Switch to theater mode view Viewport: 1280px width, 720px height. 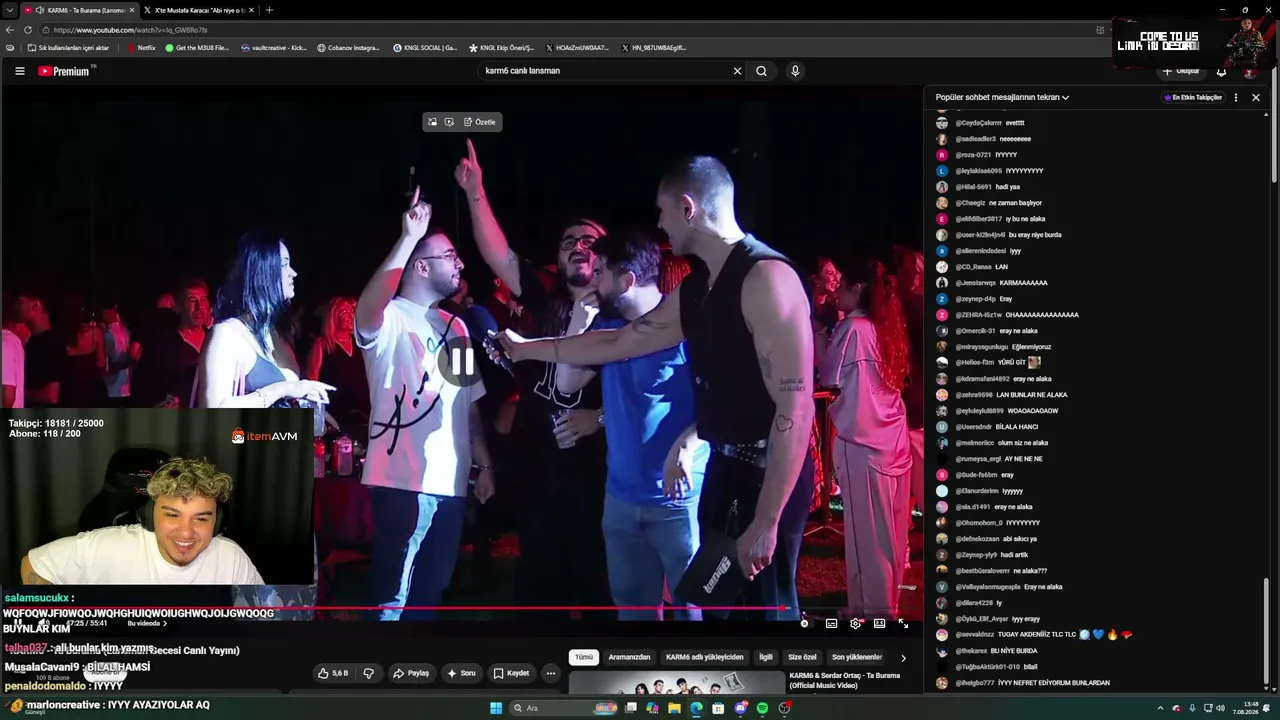pyautogui.click(x=879, y=623)
